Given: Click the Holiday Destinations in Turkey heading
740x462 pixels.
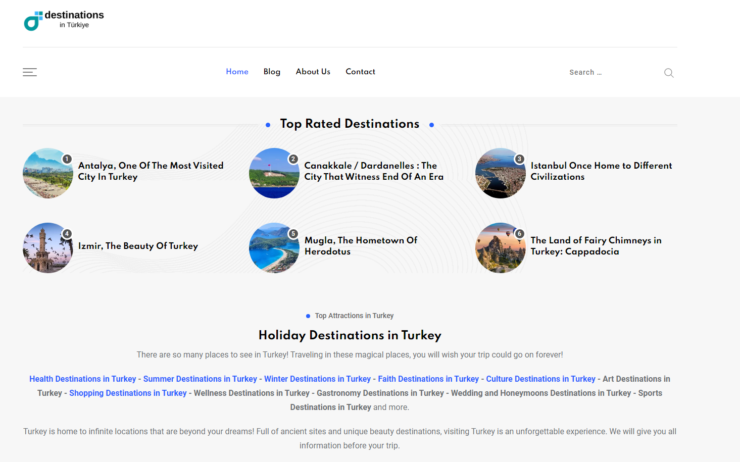Looking at the screenshot, I should pyautogui.click(x=350, y=336).
